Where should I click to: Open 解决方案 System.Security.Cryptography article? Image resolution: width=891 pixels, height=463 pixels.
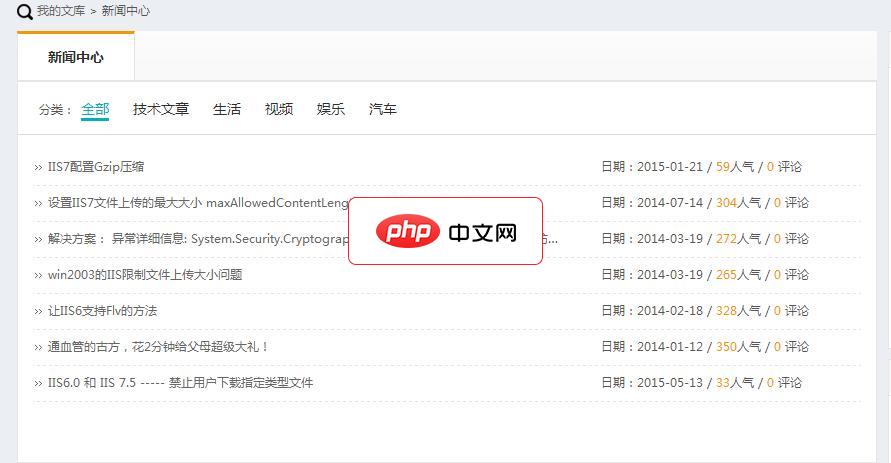[x=200, y=239]
